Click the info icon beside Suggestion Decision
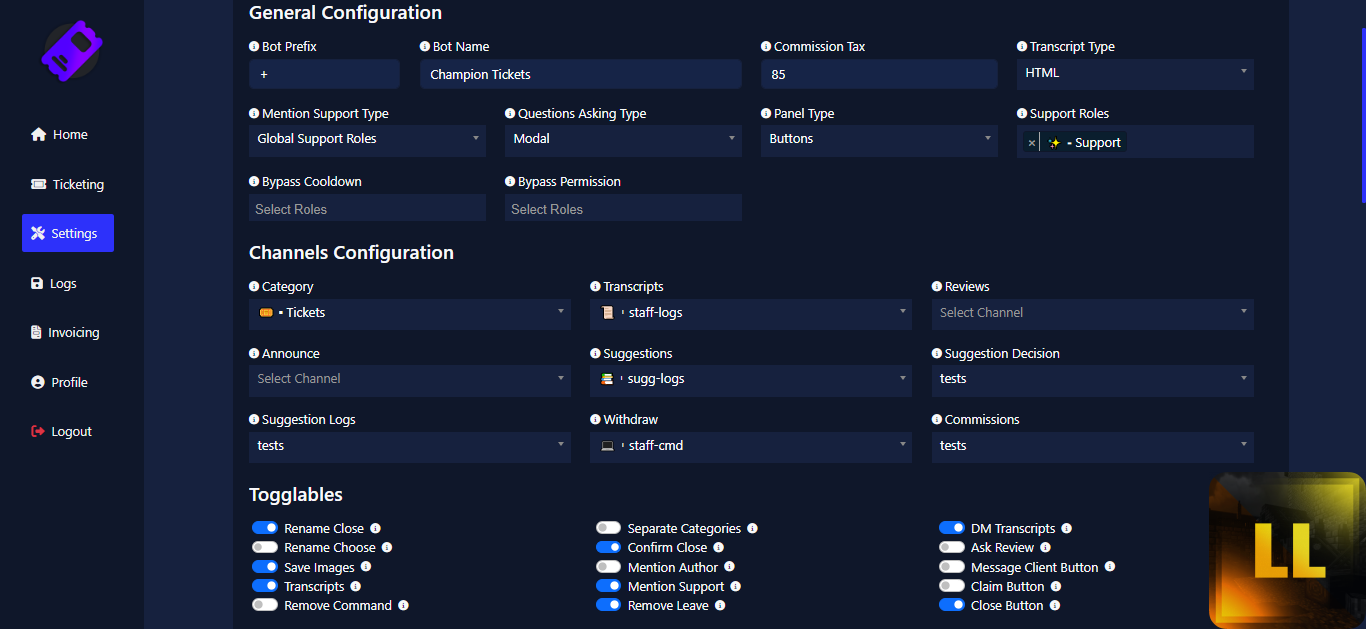 [937, 354]
